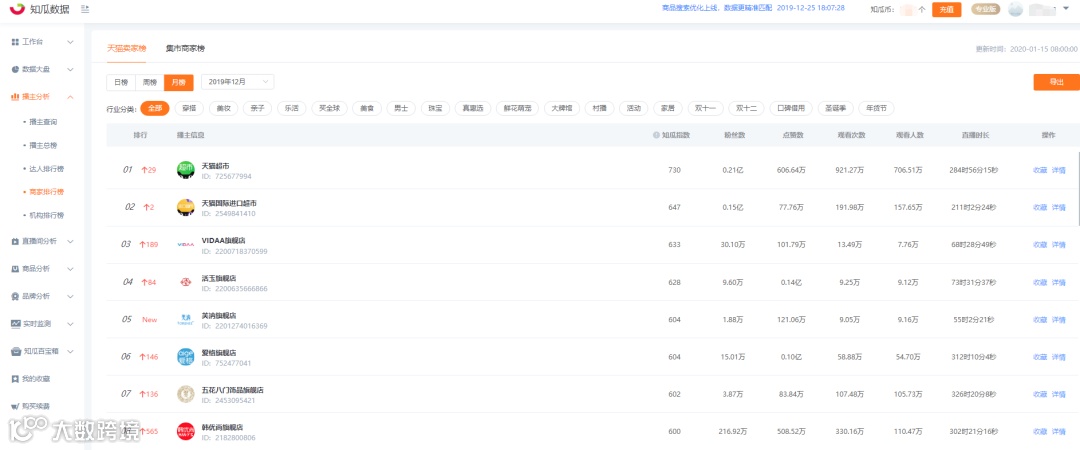Click the orange 充值 recharge button
The image size is (1080, 450).
[946, 10]
